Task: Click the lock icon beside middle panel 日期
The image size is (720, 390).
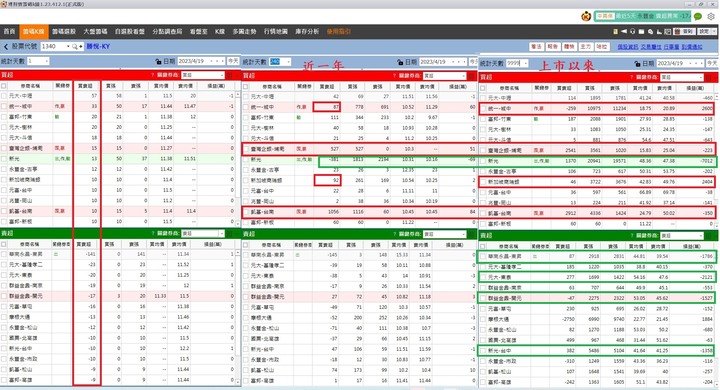Action: tap(400, 62)
